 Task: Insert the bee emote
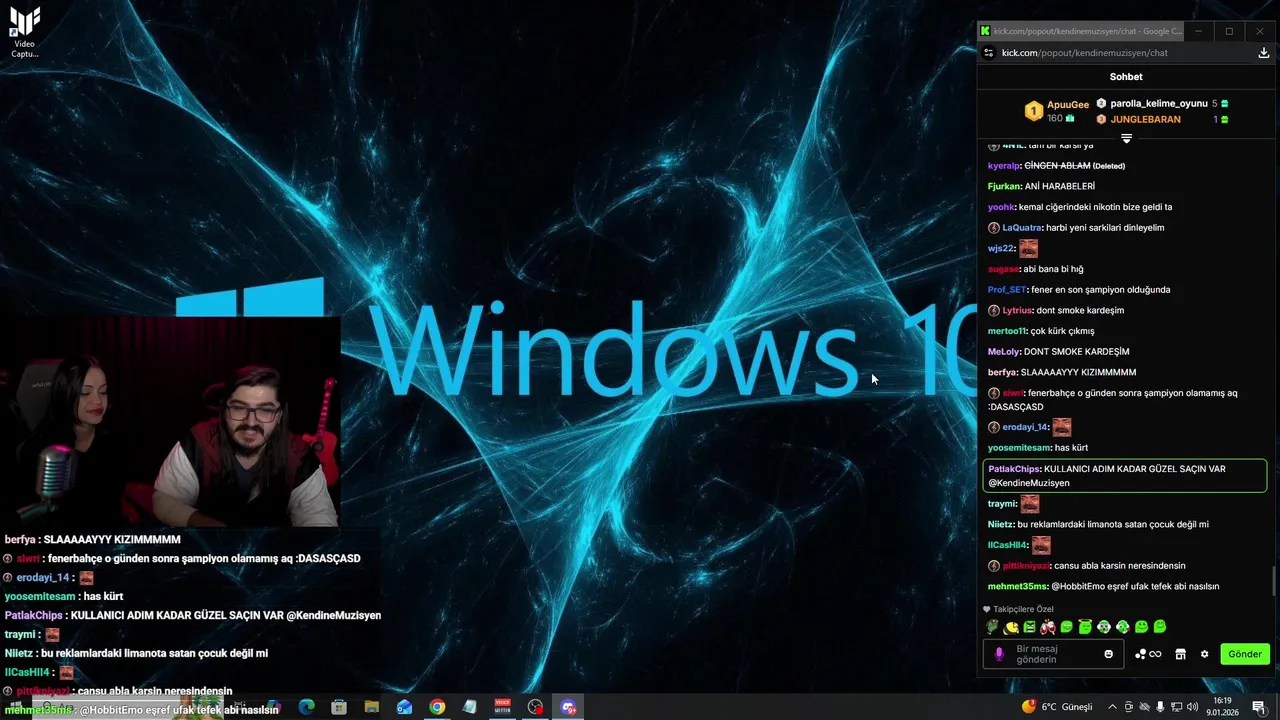click(1011, 627)
